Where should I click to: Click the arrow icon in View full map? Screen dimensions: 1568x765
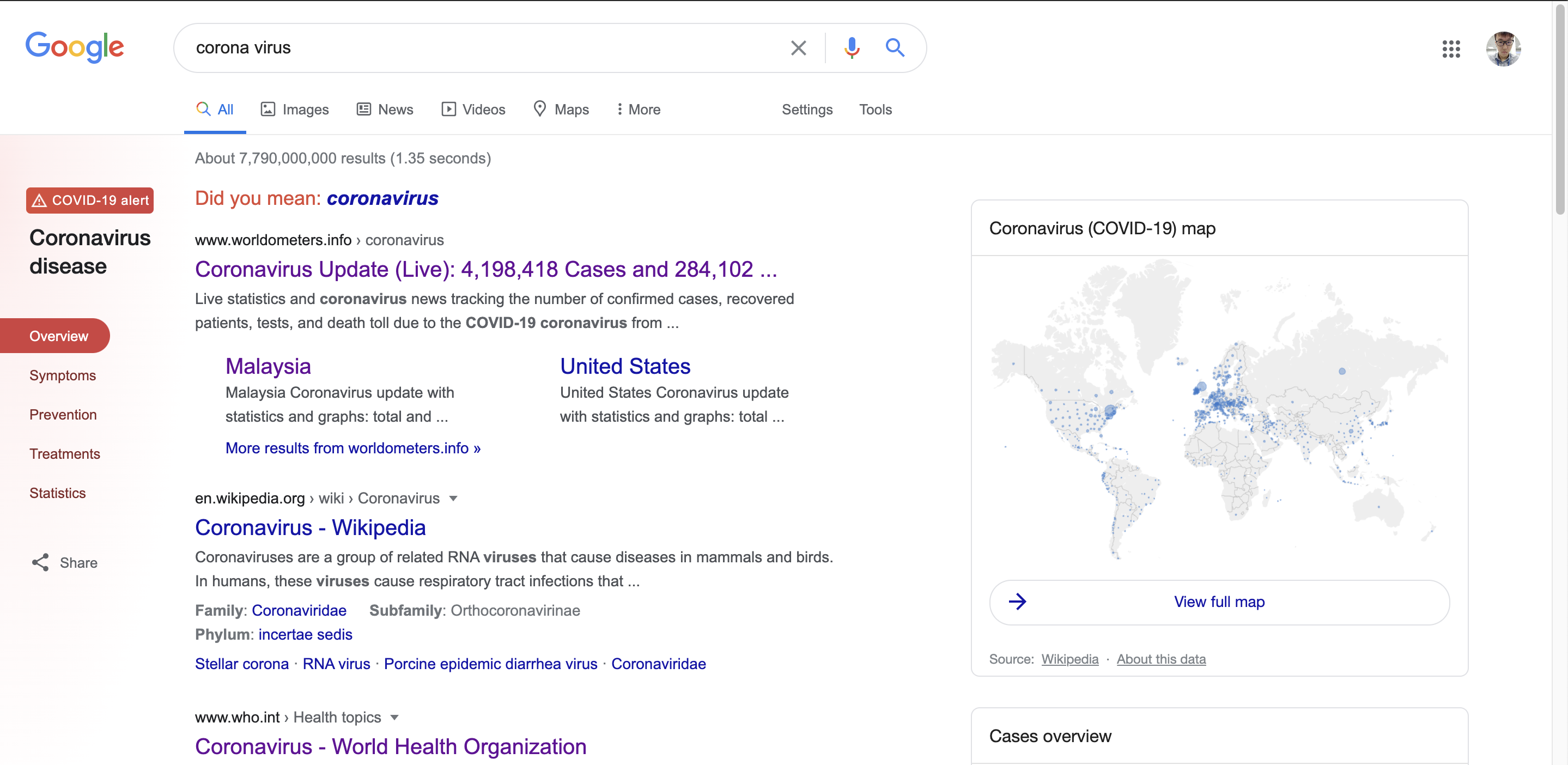1017,602
